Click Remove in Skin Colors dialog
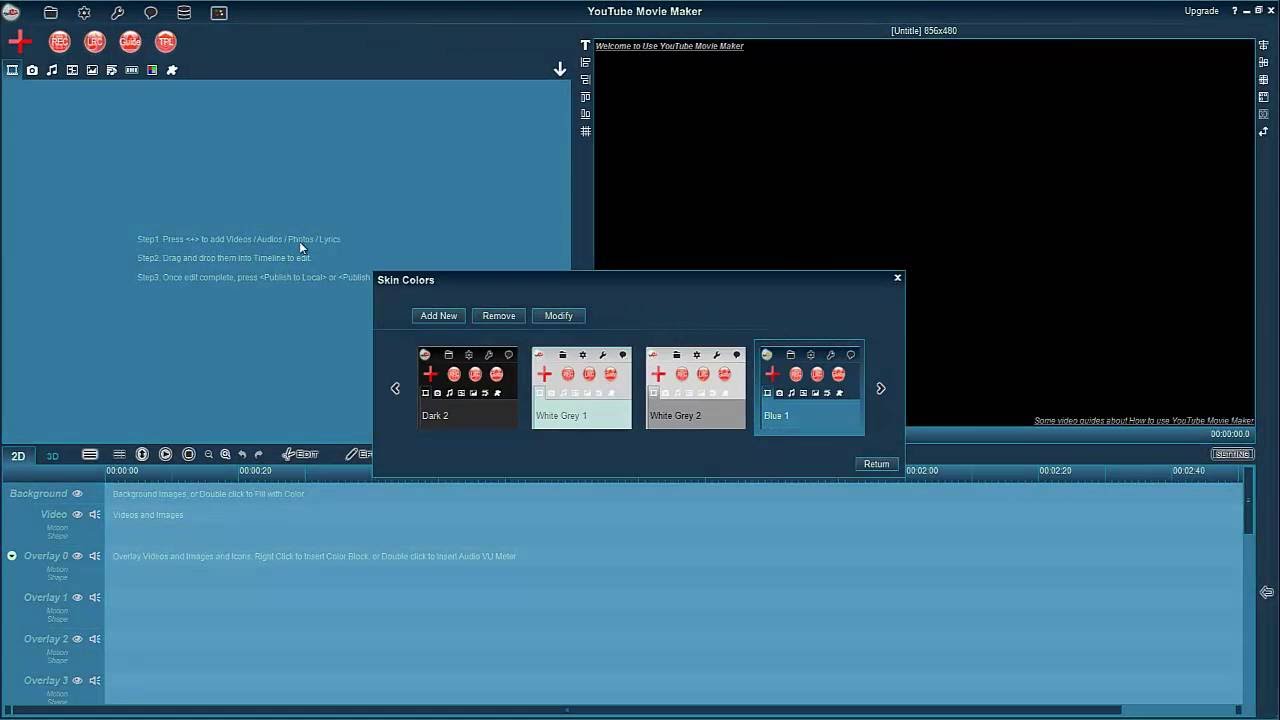The width and height of the screenshot is (1280, 720). 499,316
